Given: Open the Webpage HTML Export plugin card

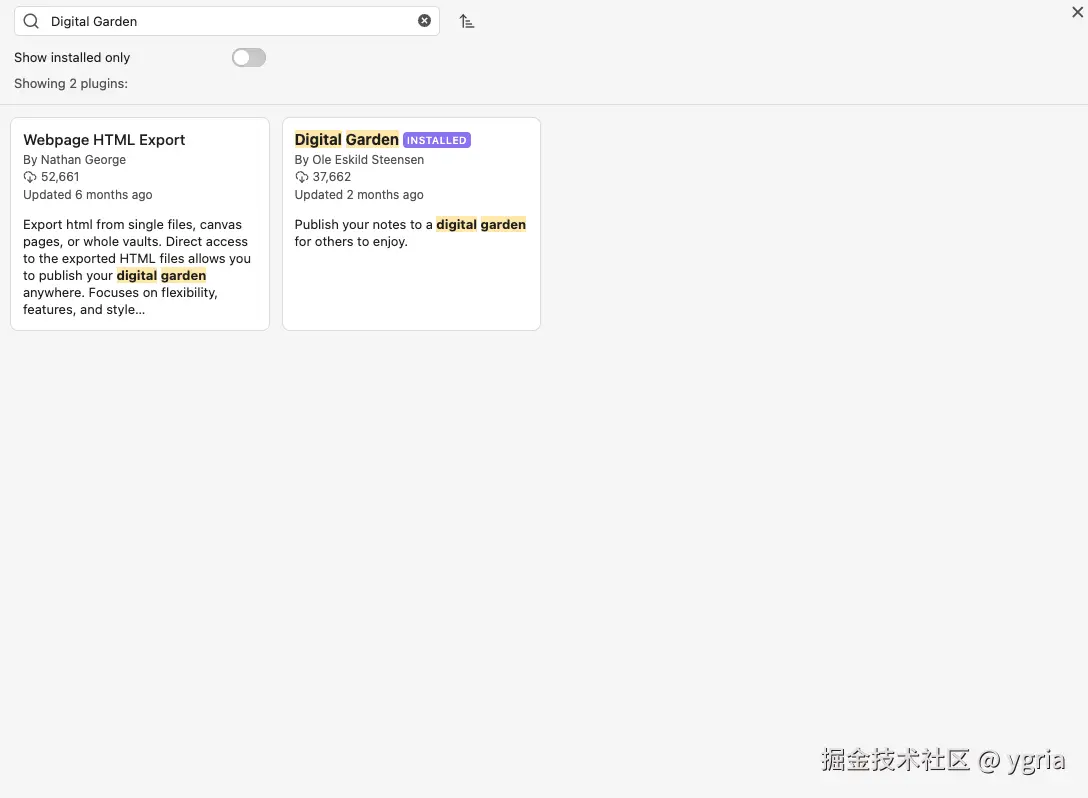Looking at the screenshot, I should (140, 224).
